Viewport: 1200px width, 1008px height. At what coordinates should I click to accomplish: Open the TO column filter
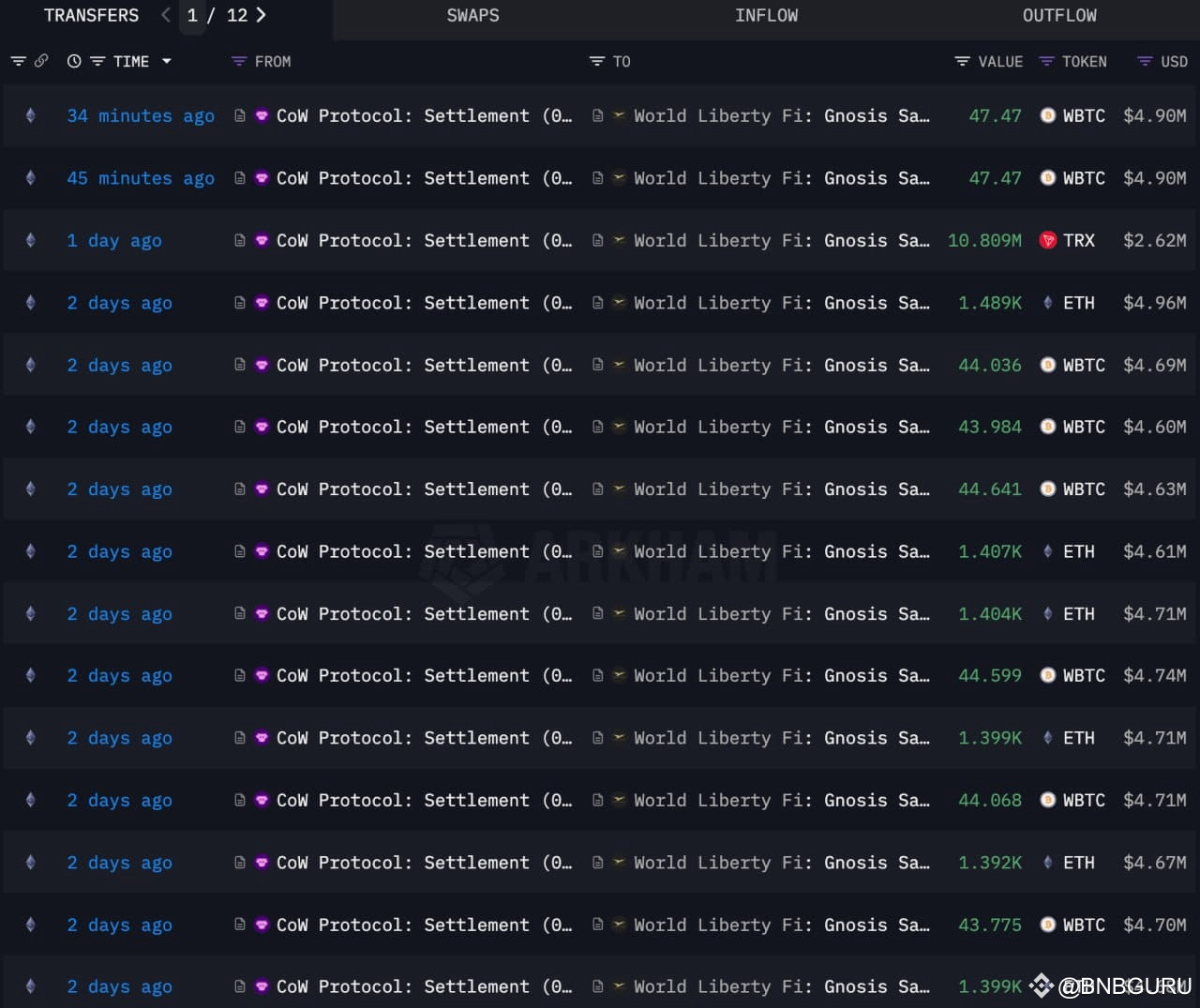coord(596,61)
